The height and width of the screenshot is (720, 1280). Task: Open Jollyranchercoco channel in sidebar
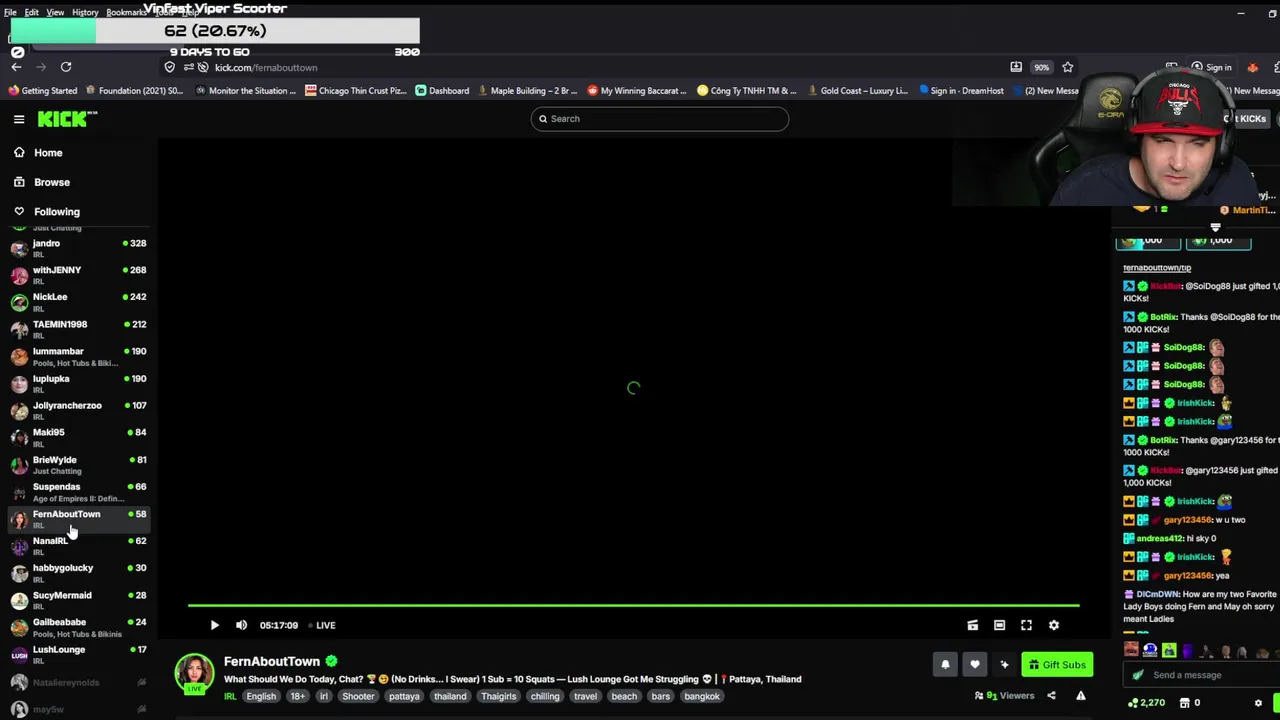point(78,410)
